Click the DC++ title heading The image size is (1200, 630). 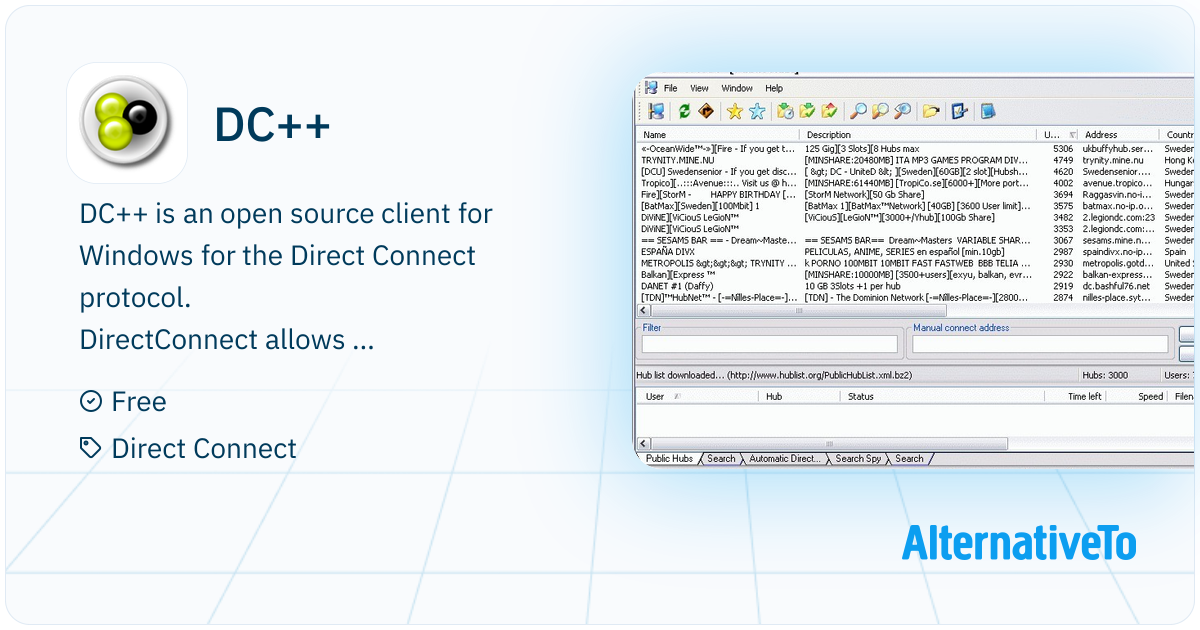pos(272,124)
